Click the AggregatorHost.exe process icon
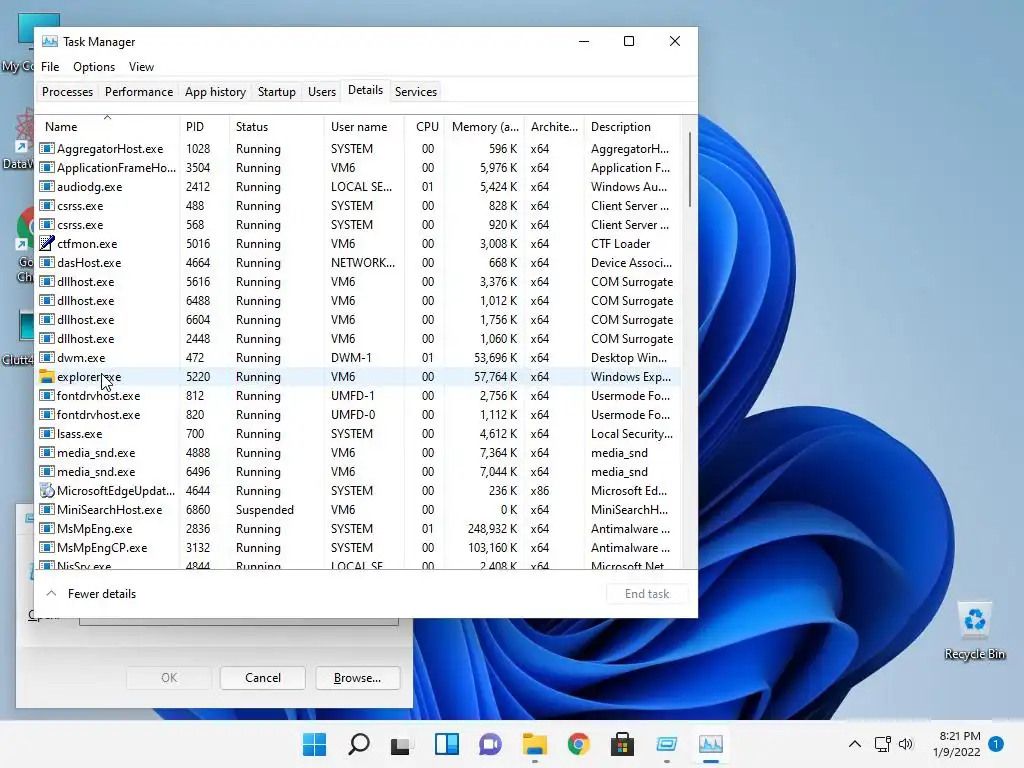 coord(46,148)
